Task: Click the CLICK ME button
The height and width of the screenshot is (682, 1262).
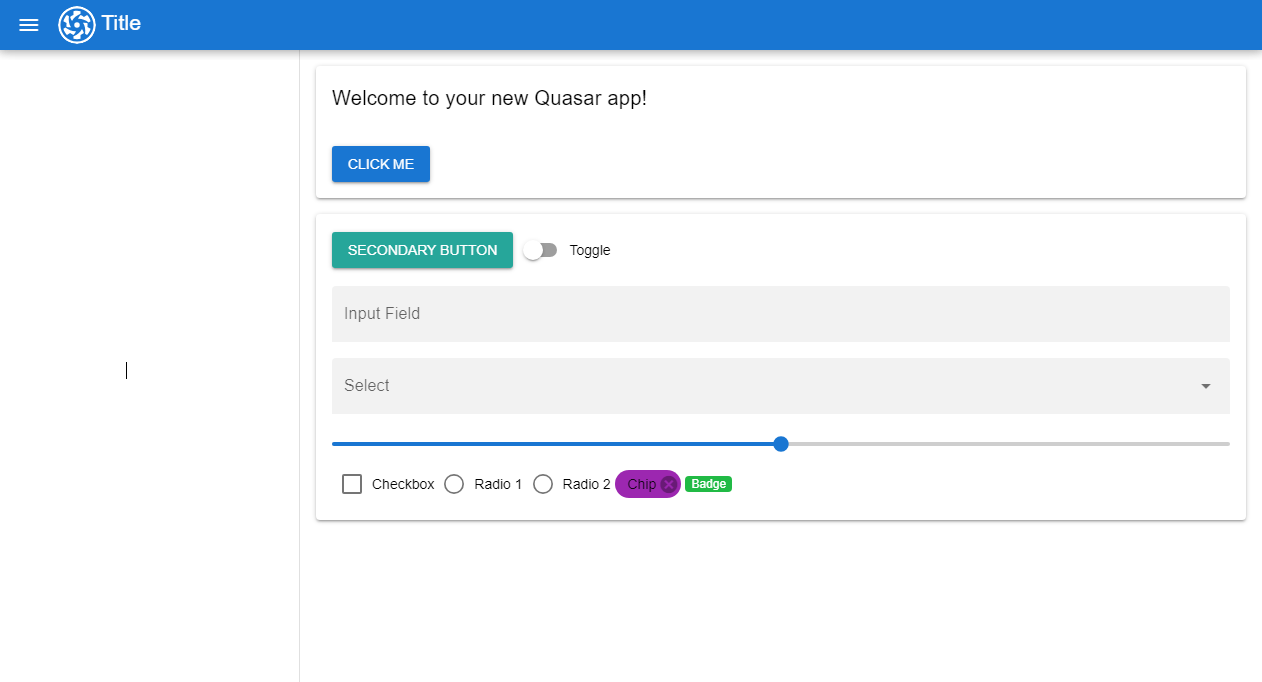Action: click(x=381, y=164)
